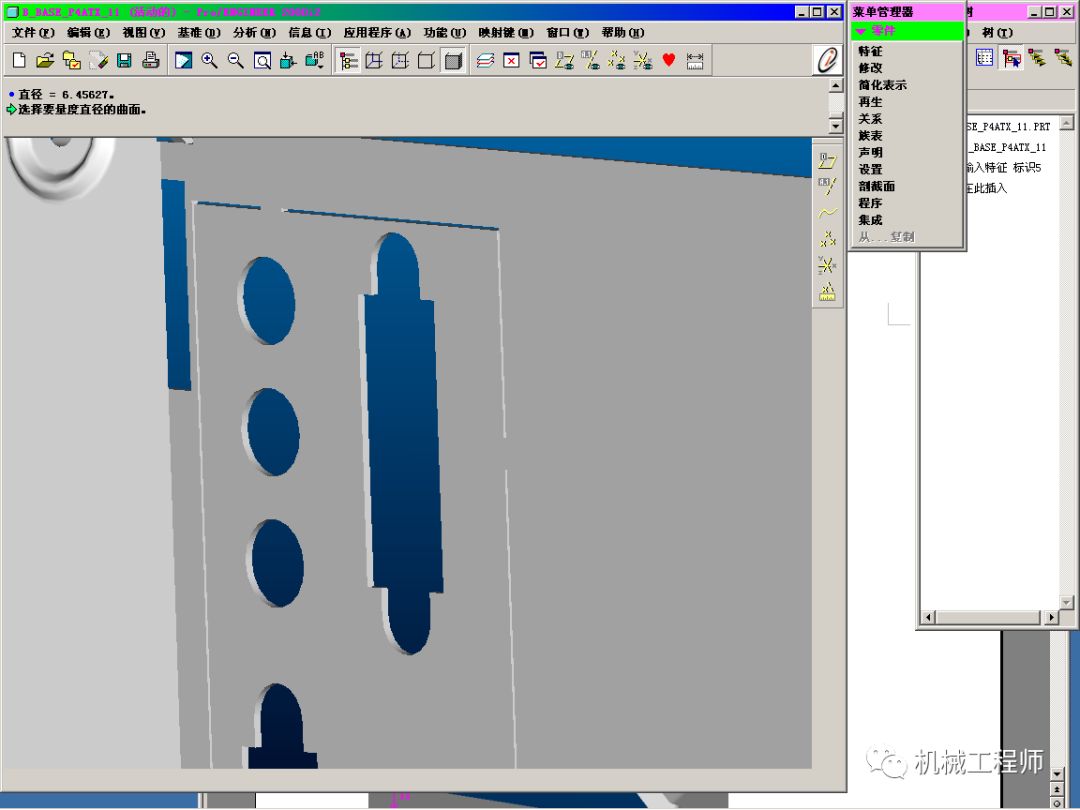This screenshot has height=810, width=1080.
Task: Print the model using the printer icon
Action: point(150,61)
